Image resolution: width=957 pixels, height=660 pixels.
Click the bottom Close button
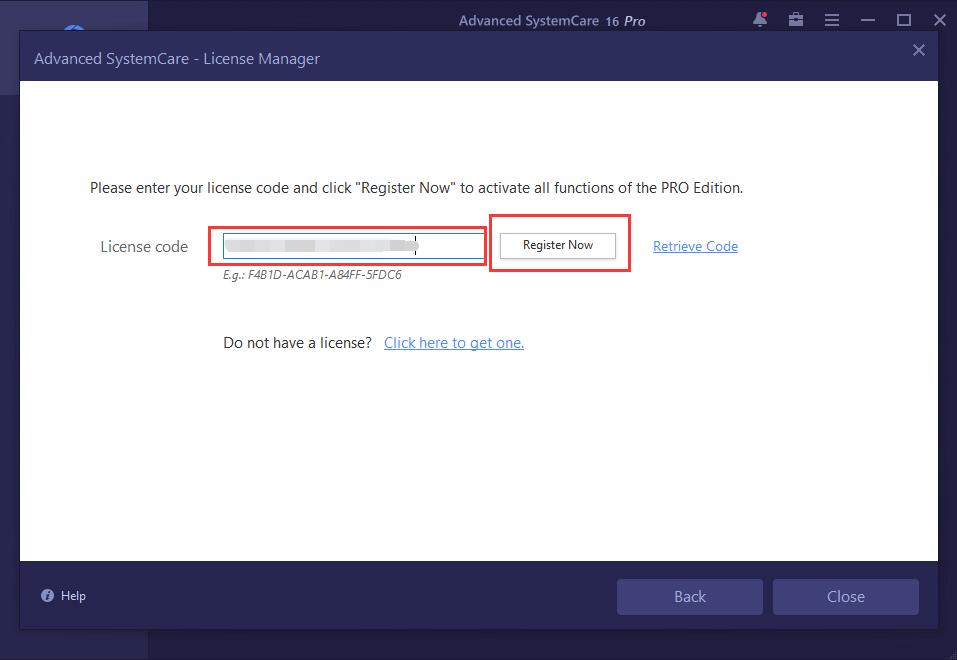[845, 597]
